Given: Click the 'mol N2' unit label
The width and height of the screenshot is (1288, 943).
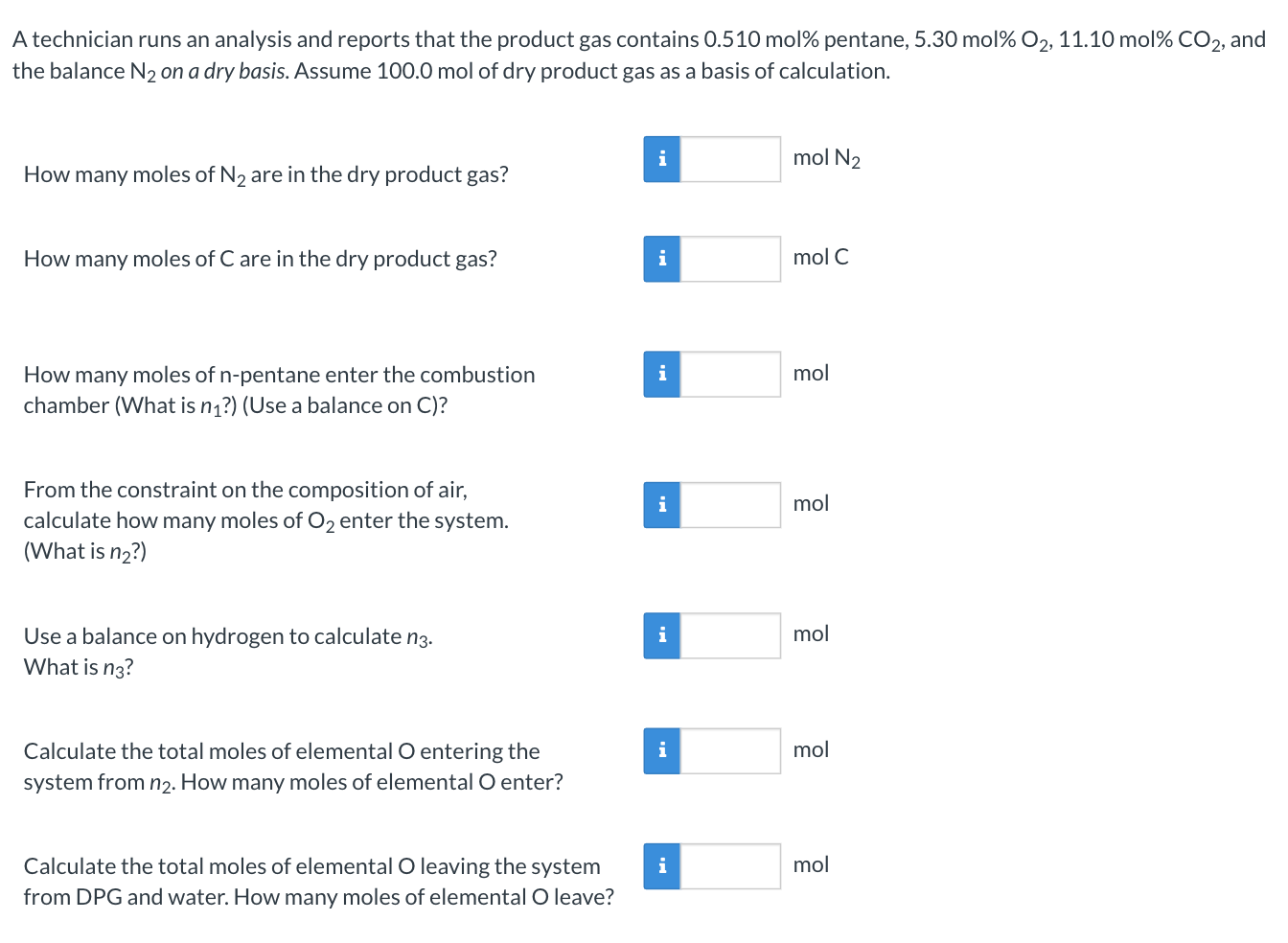Looking at the screenshot, I should (826, 158).
